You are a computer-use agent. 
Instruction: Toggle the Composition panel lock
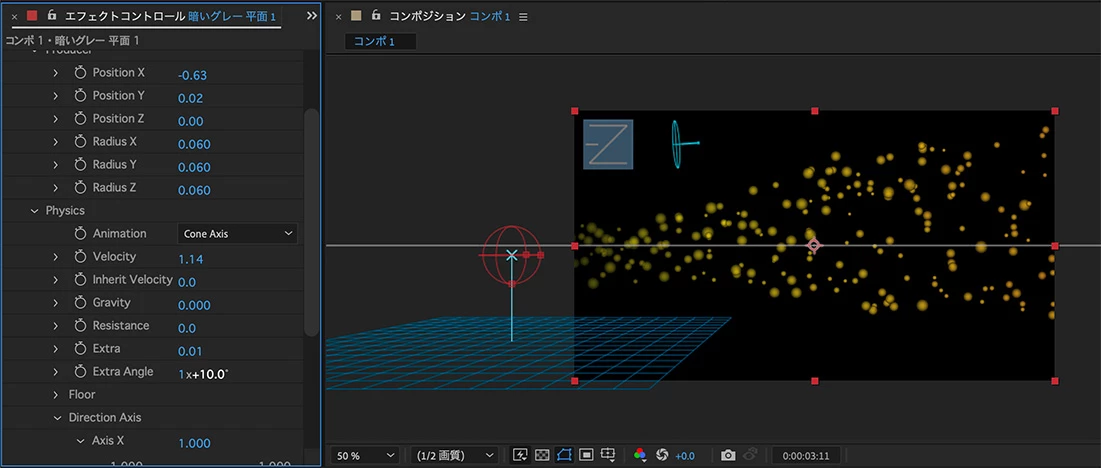point(376,15)
